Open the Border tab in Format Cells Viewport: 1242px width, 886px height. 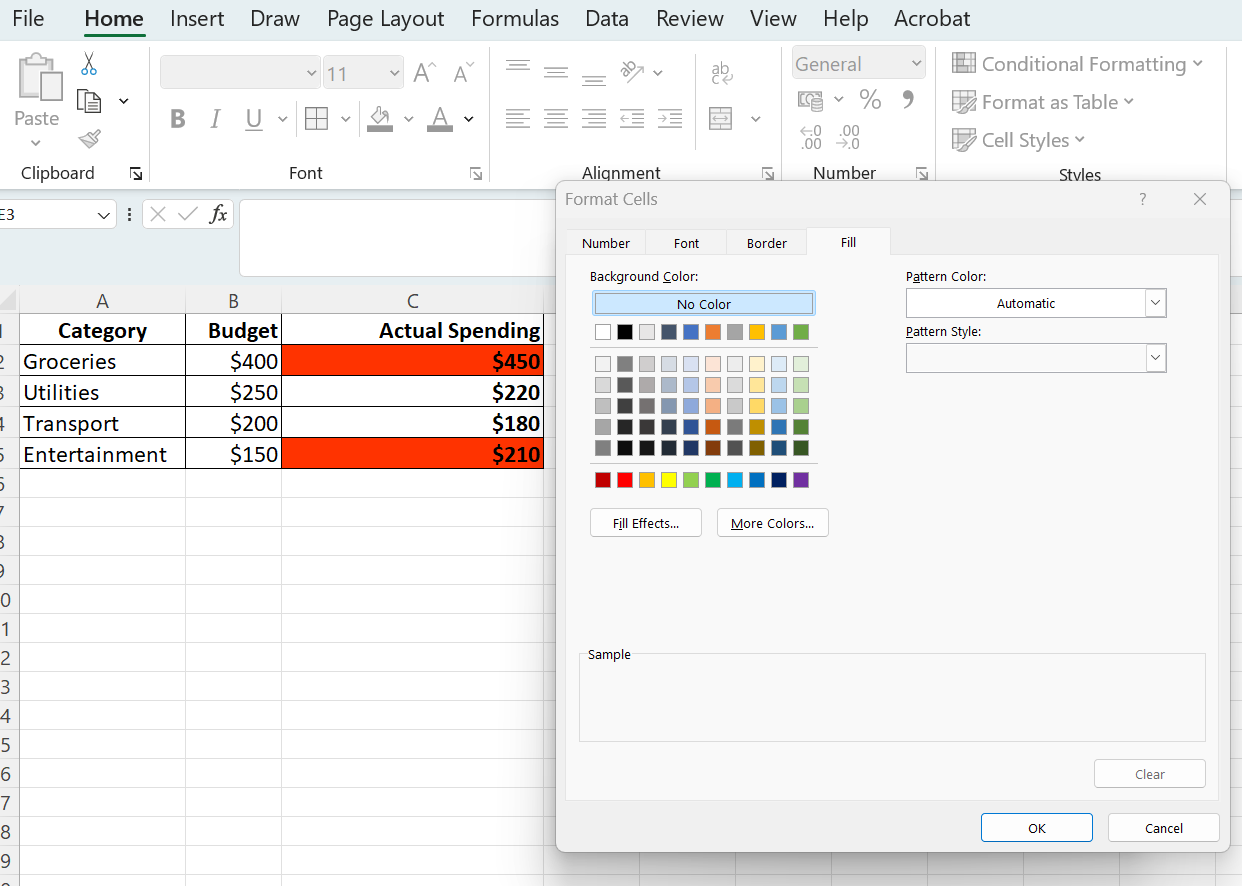pos(767,243)
